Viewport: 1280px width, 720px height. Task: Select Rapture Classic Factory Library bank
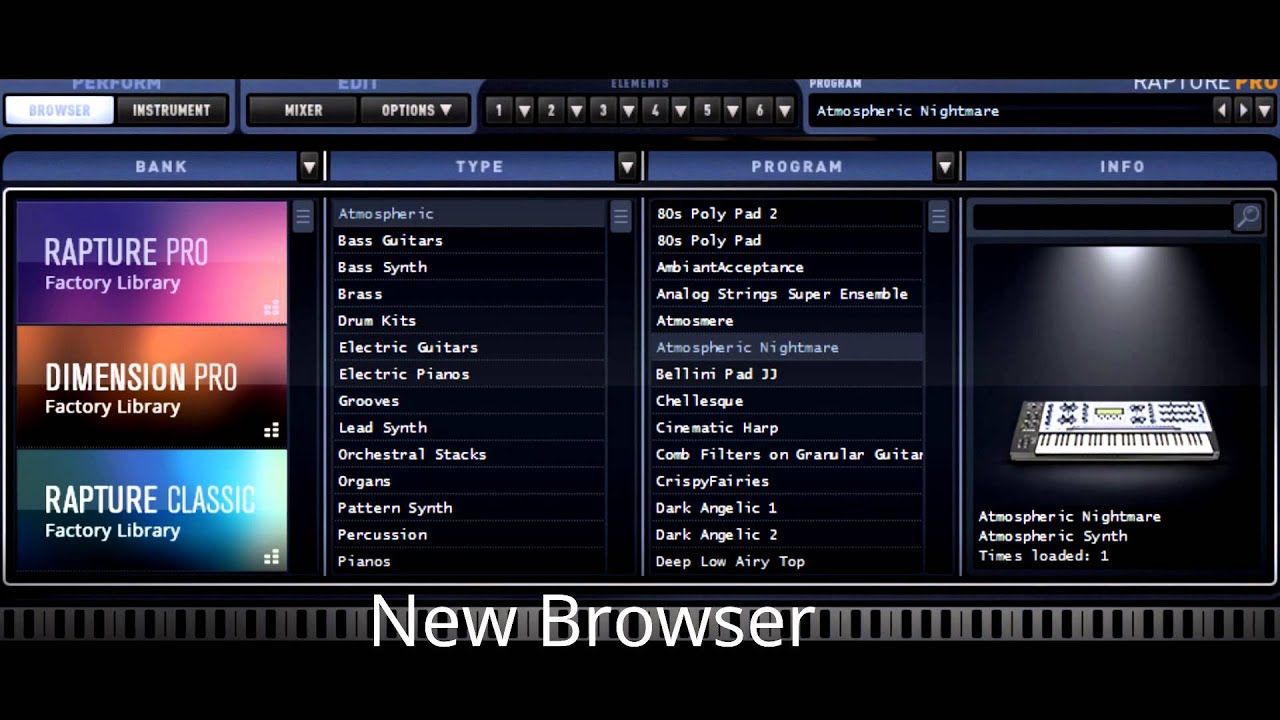[x=152, y=510]
